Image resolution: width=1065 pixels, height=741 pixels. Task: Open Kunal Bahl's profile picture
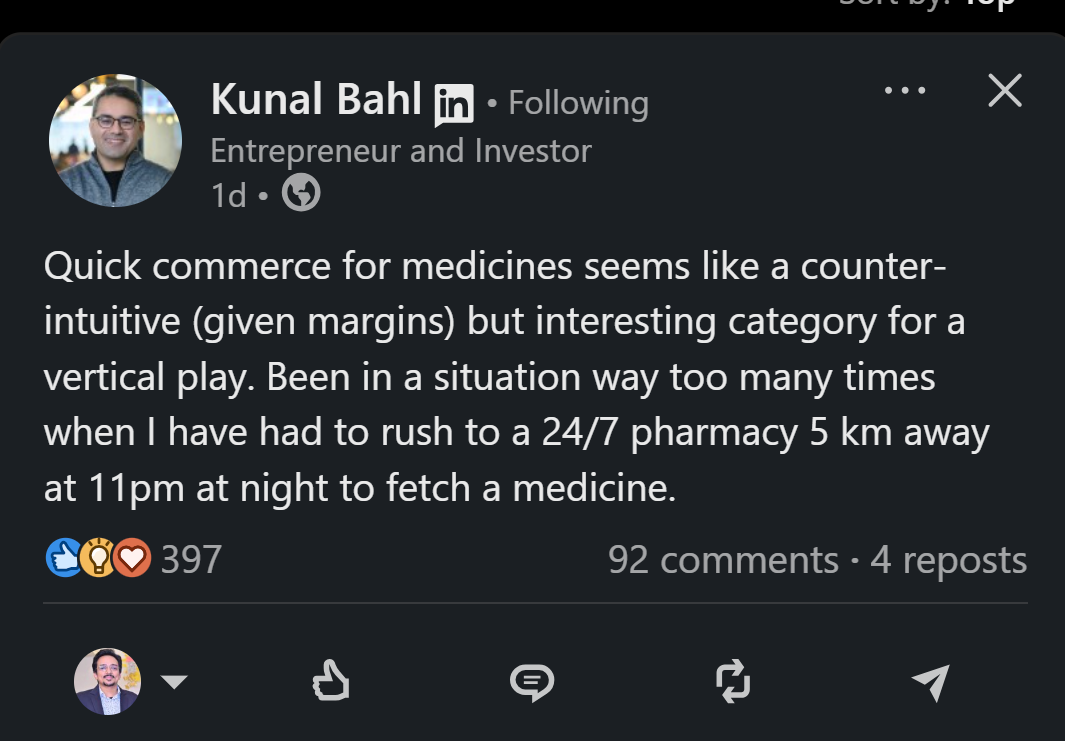(x=115, y=141)
